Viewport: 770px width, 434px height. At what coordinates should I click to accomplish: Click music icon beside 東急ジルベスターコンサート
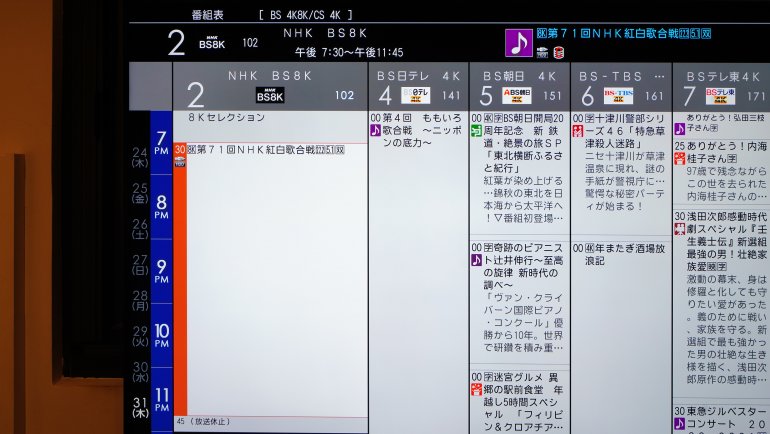point(679,424)
